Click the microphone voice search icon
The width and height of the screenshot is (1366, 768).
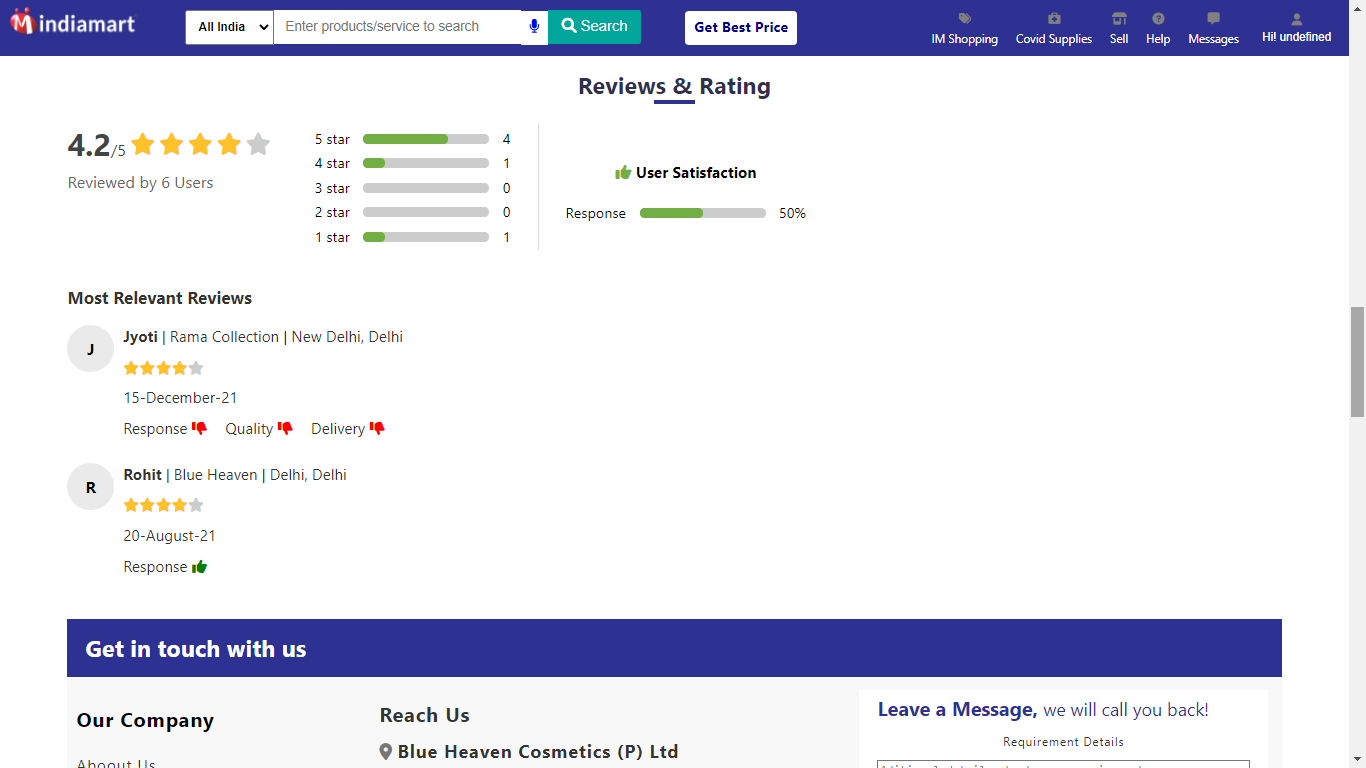534,27
